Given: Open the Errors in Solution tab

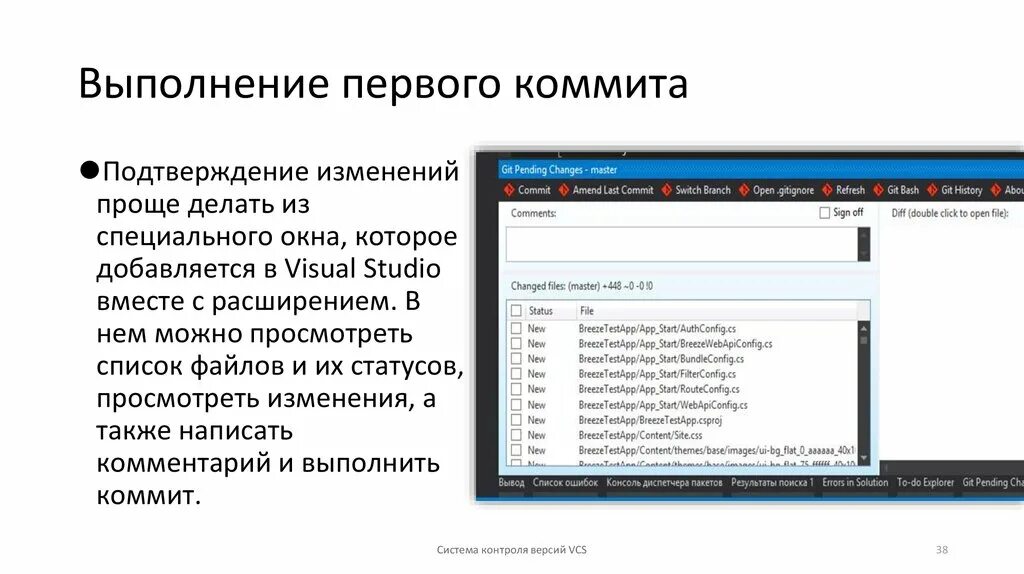Looking at the screenshot, I should pos(855,483).
